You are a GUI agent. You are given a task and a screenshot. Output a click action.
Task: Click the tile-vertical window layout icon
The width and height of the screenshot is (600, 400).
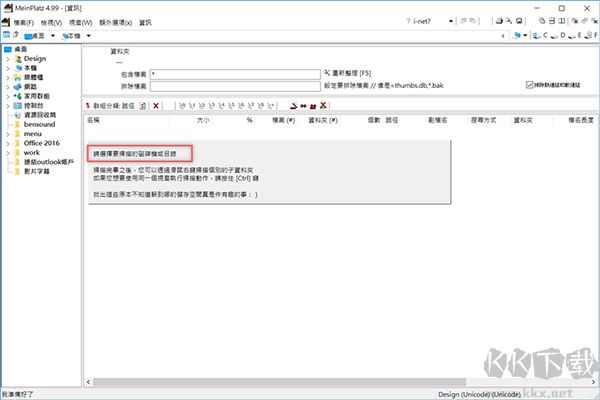[x=562, y=21]
